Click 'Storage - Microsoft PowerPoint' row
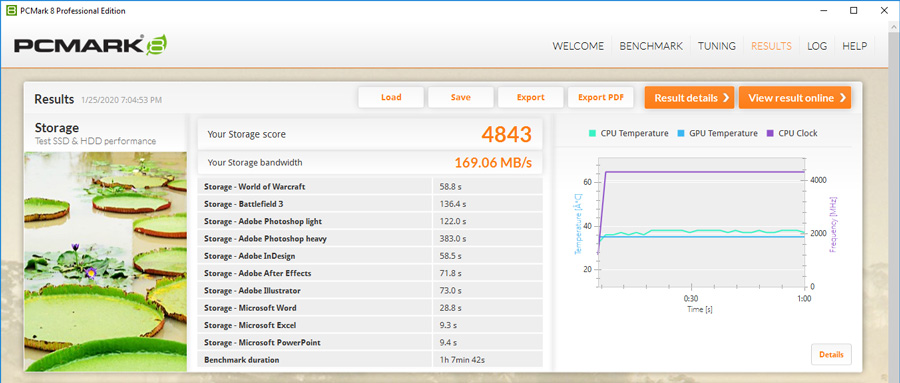The image size is (900, 383). [370, 343]
